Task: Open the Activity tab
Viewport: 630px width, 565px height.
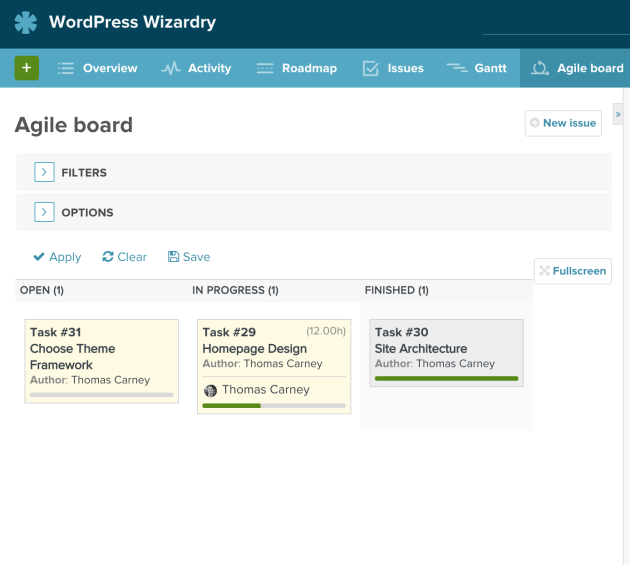Action: 196,68
